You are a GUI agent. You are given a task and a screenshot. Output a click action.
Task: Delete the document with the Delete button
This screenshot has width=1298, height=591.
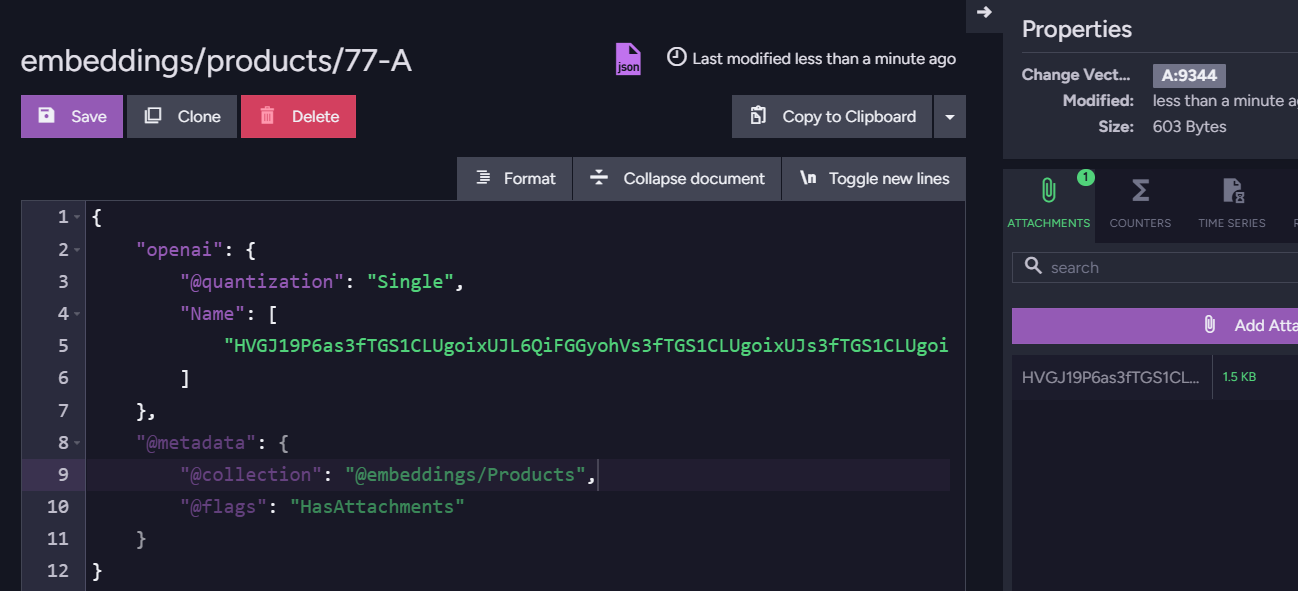tap(298, 117)
